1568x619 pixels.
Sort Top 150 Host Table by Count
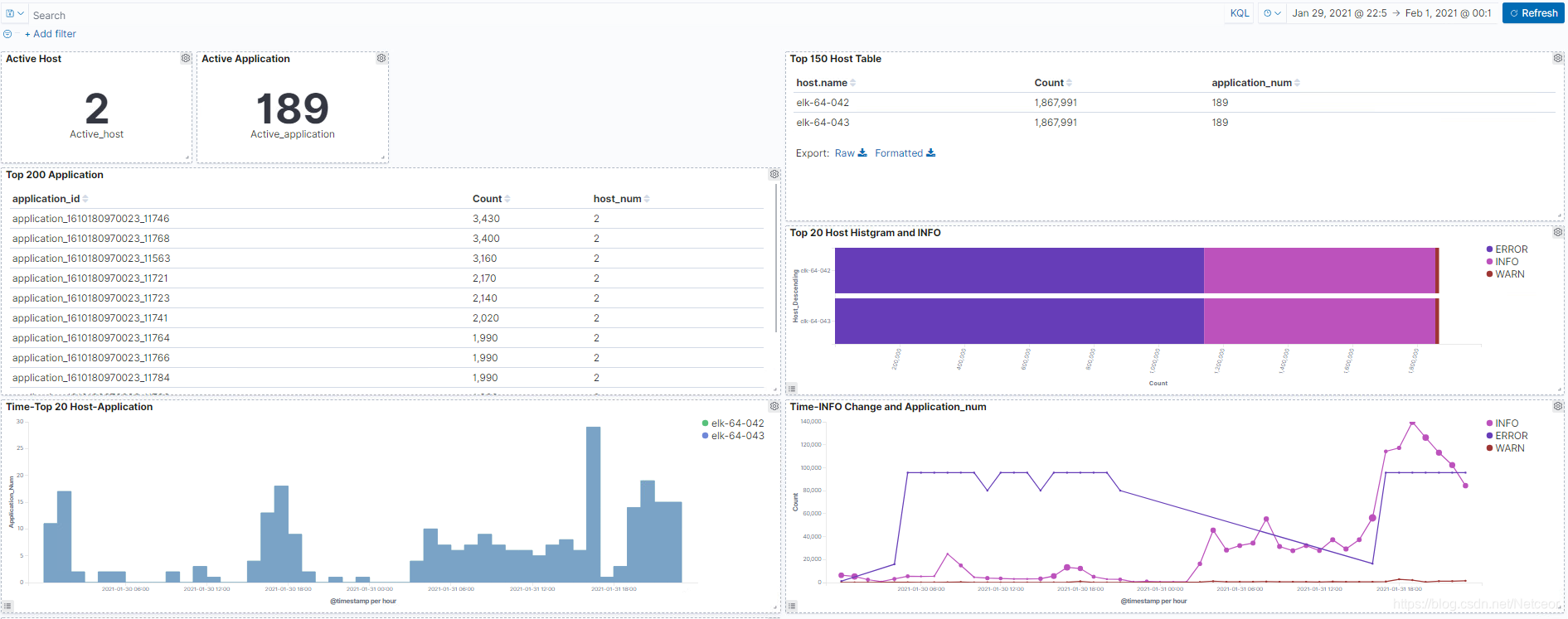pos(1053,83)
